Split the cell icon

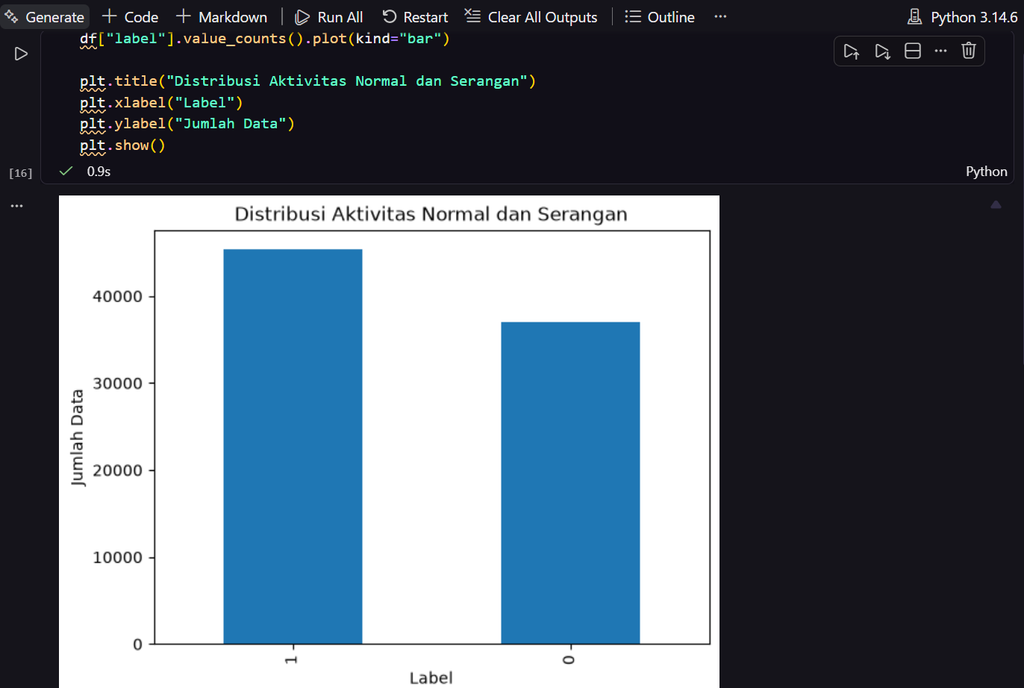(x=912, y=51)
